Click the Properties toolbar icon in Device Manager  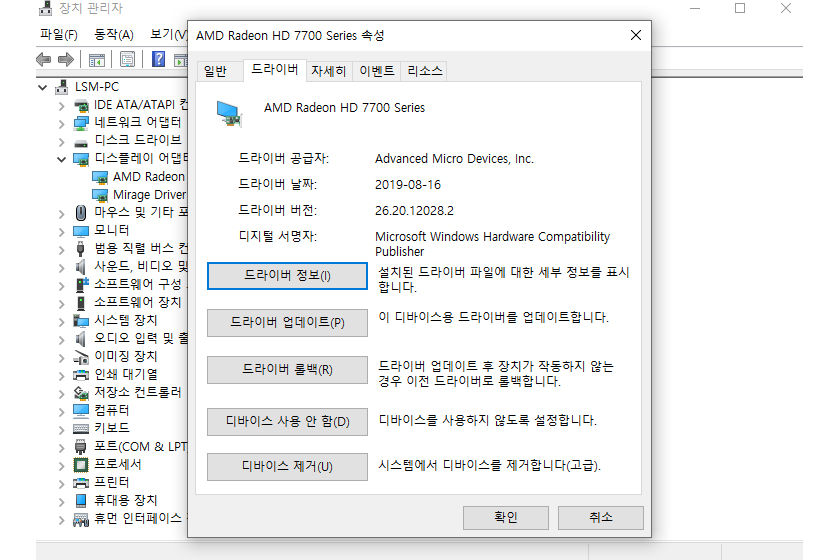coord(128,59)
